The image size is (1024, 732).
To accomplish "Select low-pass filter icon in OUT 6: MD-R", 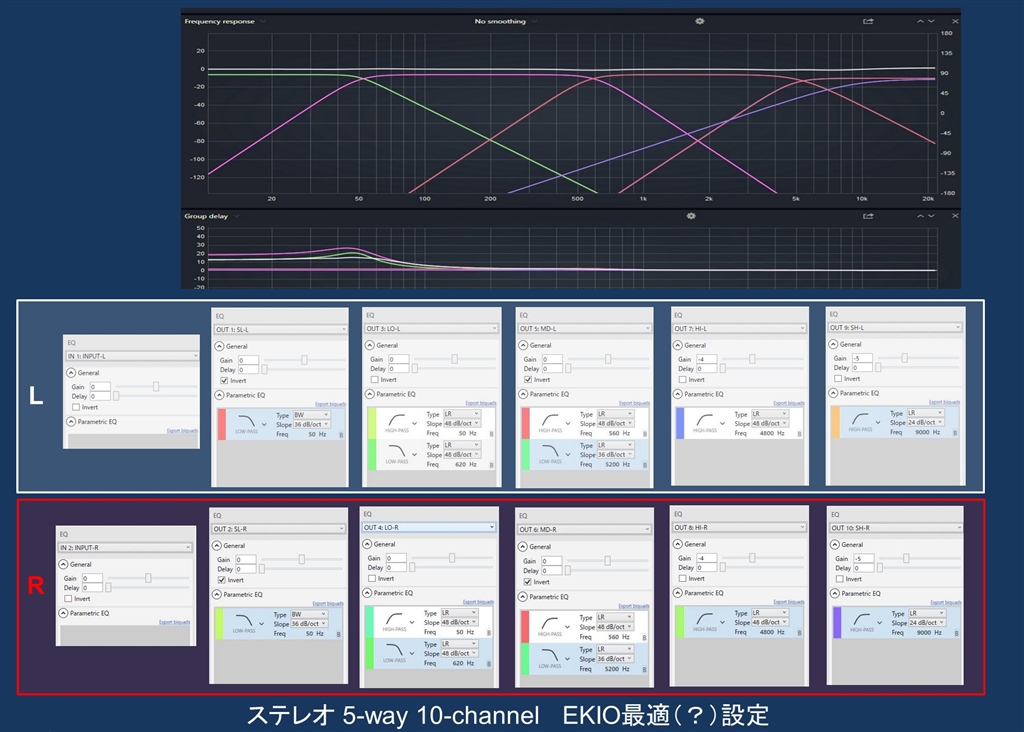I will pos(550,655).
